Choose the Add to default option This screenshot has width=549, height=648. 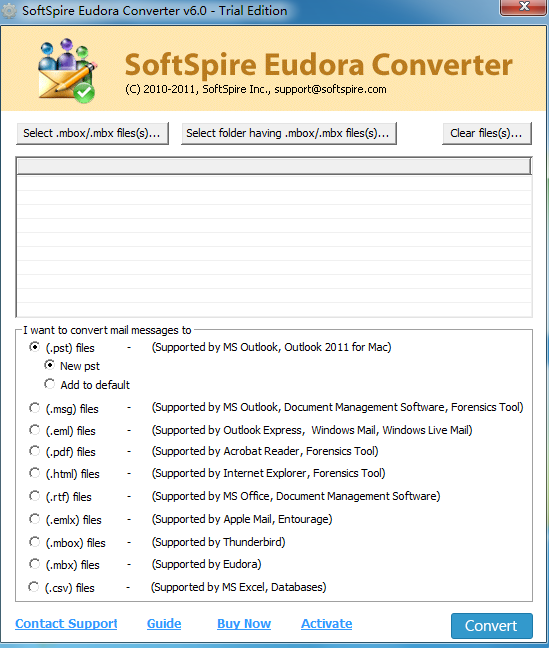49,384
